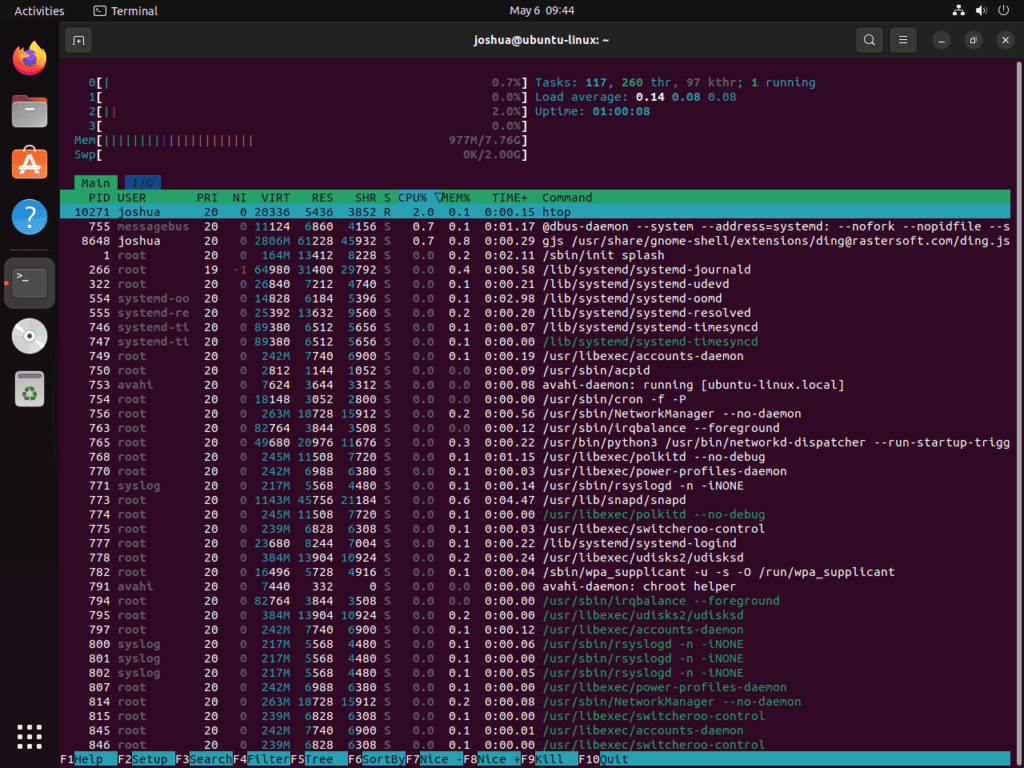Click the wired network icon in the top bar

click(958, 11)
